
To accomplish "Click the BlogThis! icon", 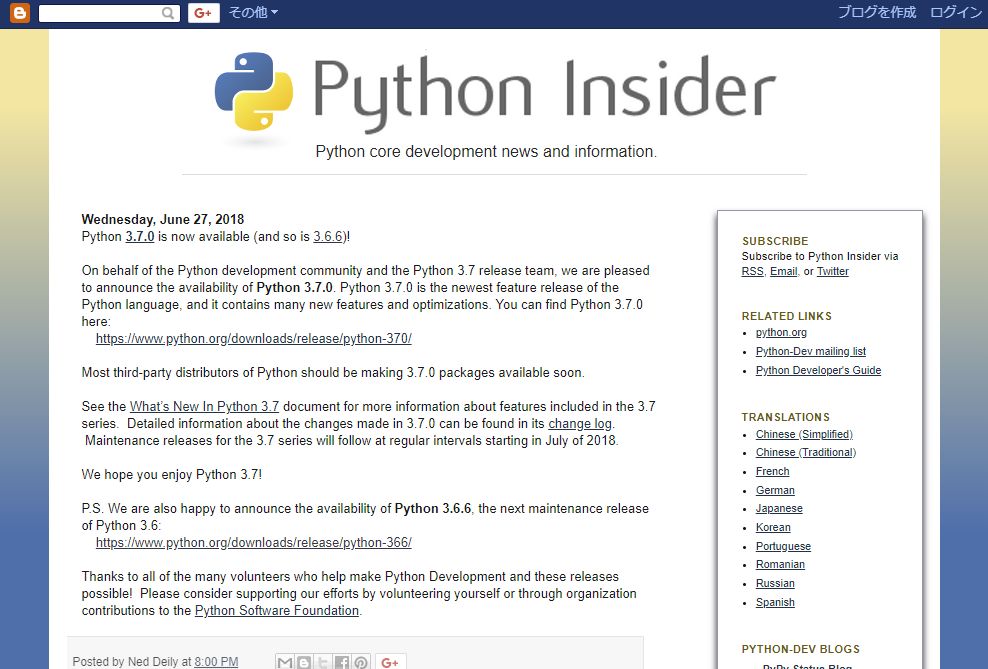I will point(303,661).
